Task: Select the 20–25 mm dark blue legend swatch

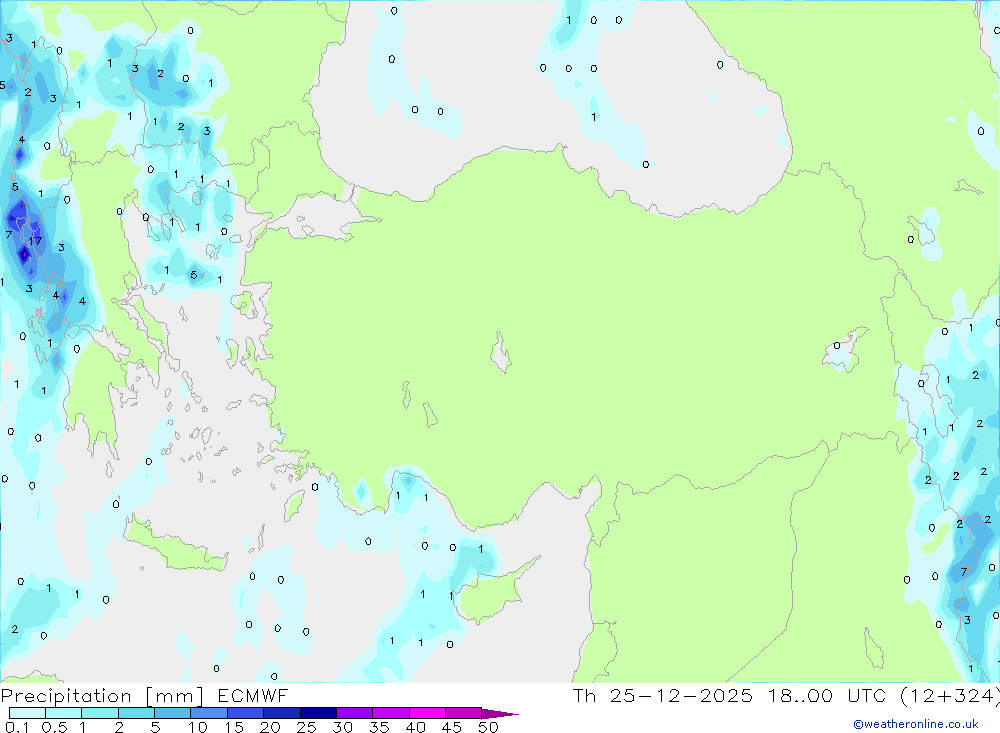Action: point(282,713)
